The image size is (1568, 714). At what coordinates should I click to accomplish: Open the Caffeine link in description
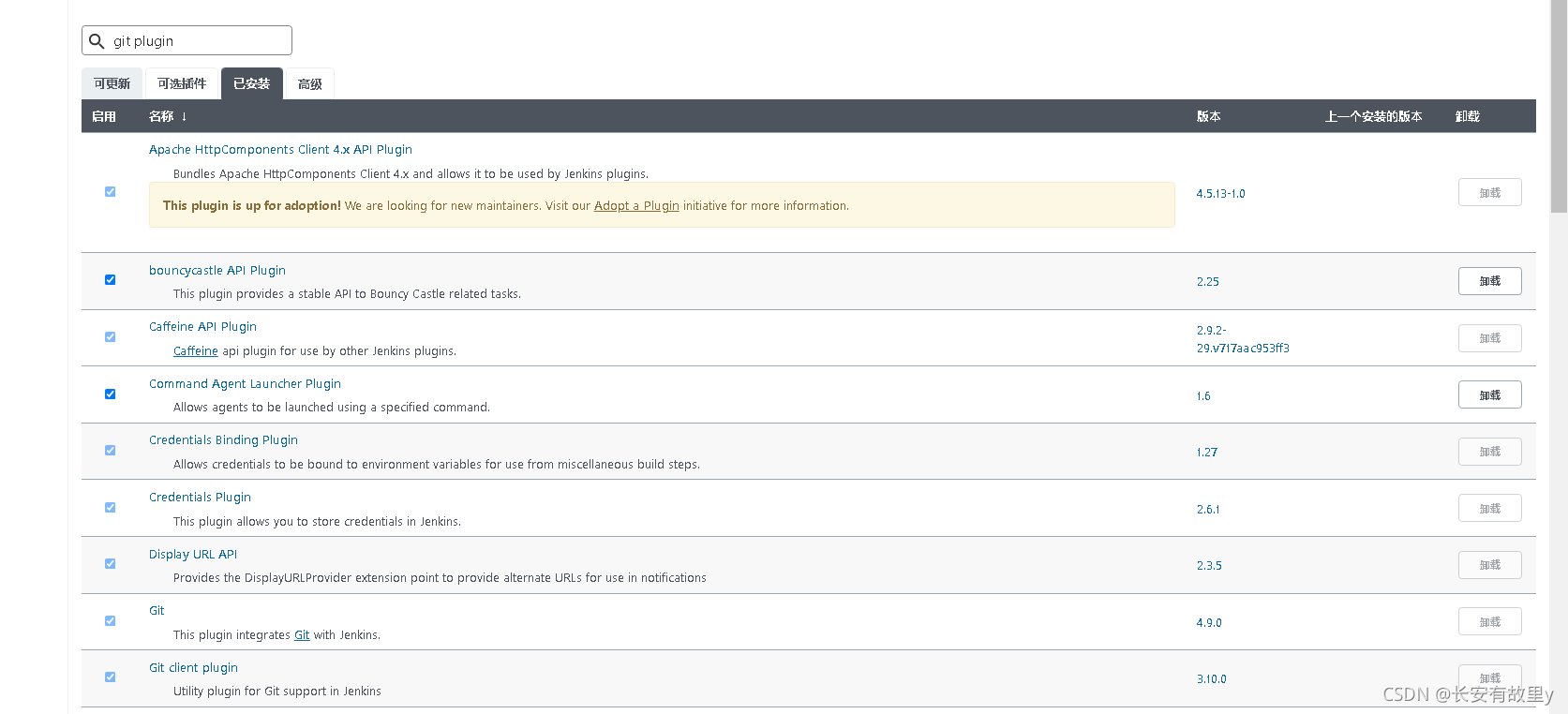(x=196, y=351)
